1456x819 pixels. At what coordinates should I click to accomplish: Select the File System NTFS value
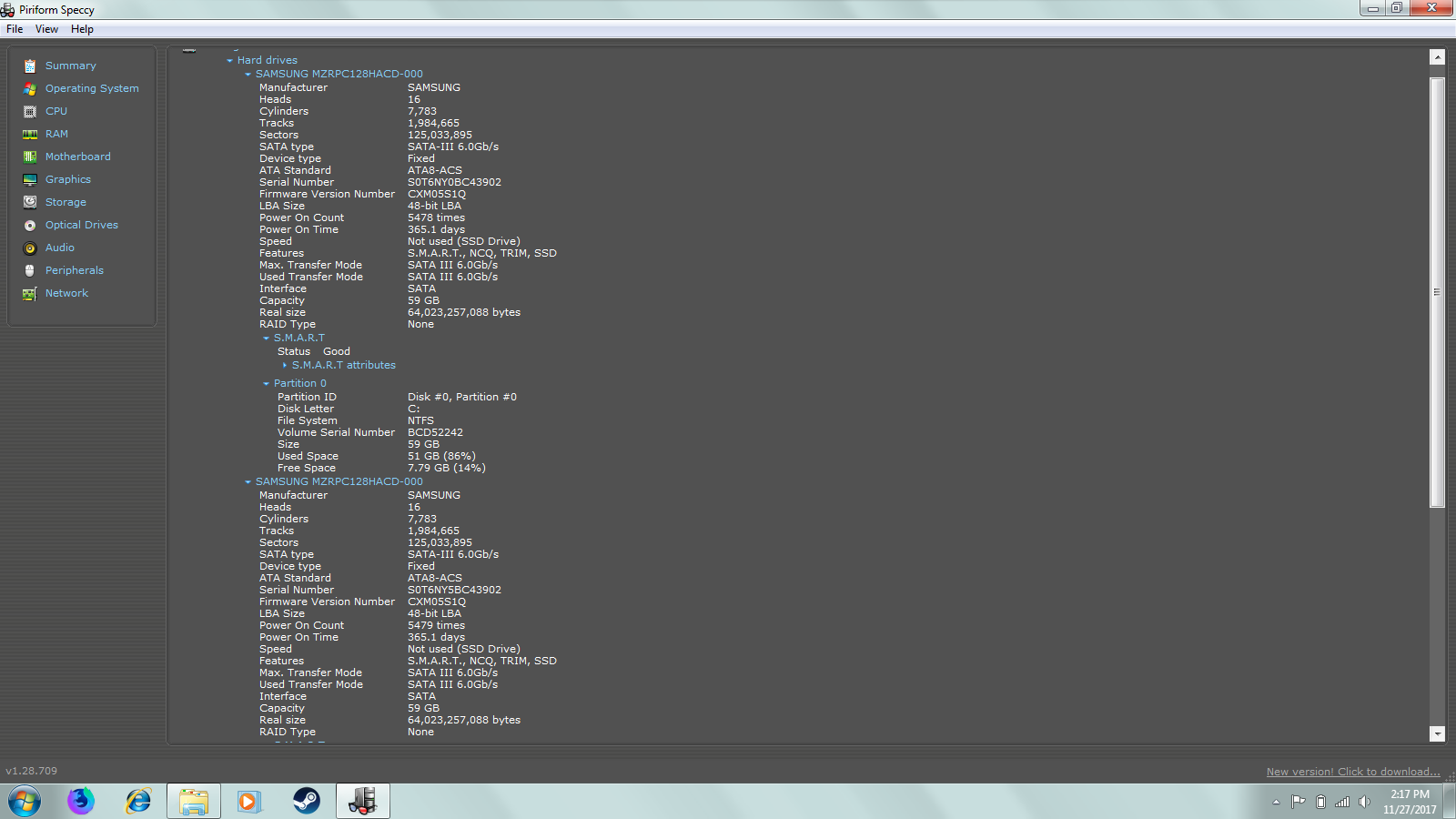(420, 420)
